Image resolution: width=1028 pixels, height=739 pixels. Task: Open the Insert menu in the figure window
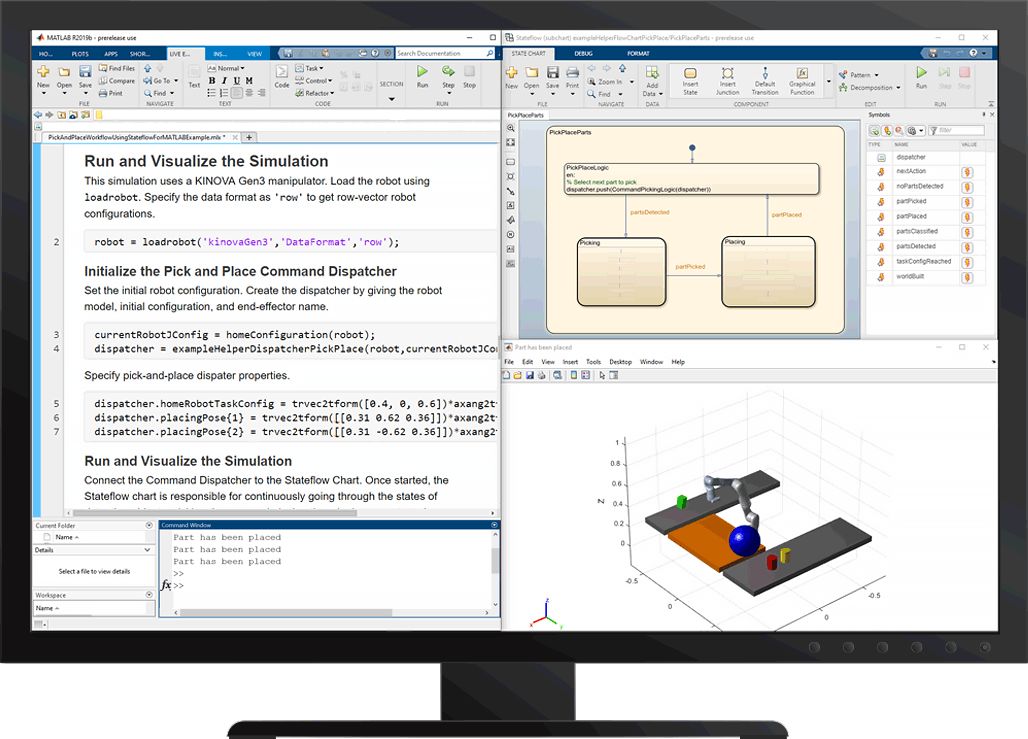pos(570,362)
